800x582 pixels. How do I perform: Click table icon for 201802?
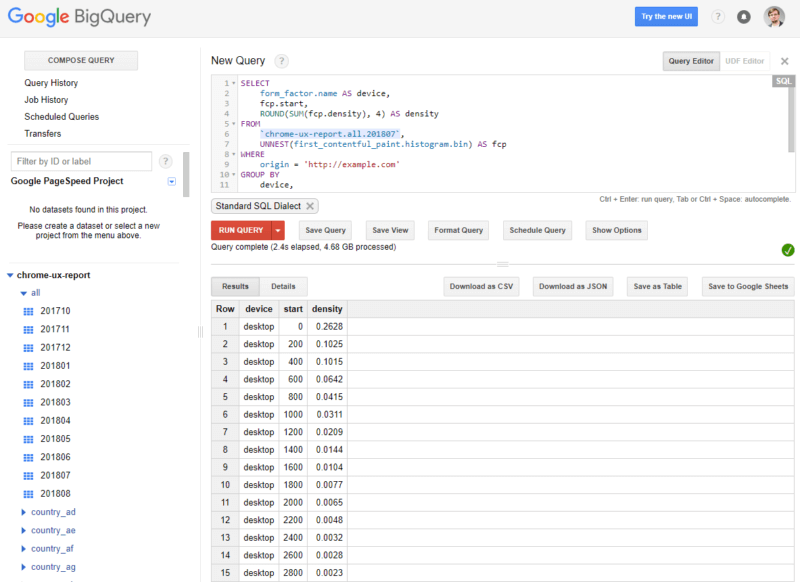(x=29, y=385)
